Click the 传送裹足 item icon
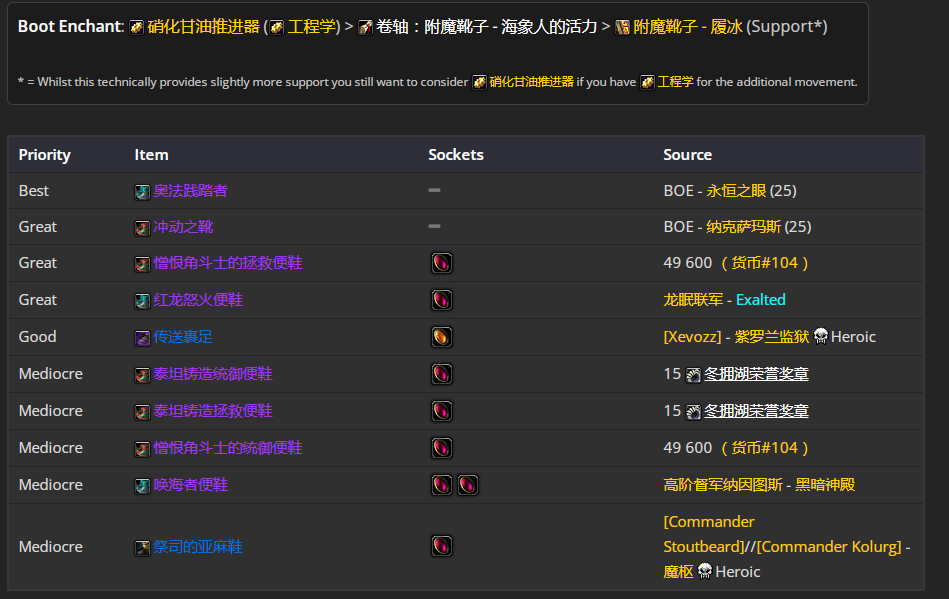This screenshot has height=599, width=949. pos(142,338)
